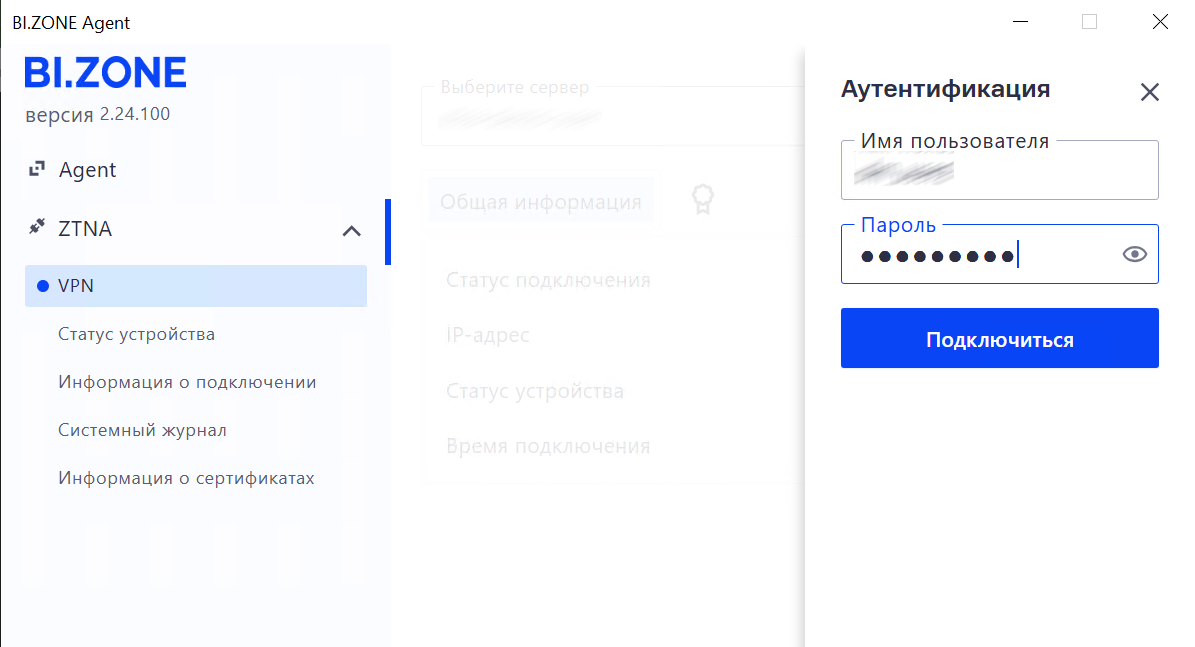The height and width of the screenshot is (647, 1195).
Task: Open Информация о сертификатах page
Action: pos(186,478)
